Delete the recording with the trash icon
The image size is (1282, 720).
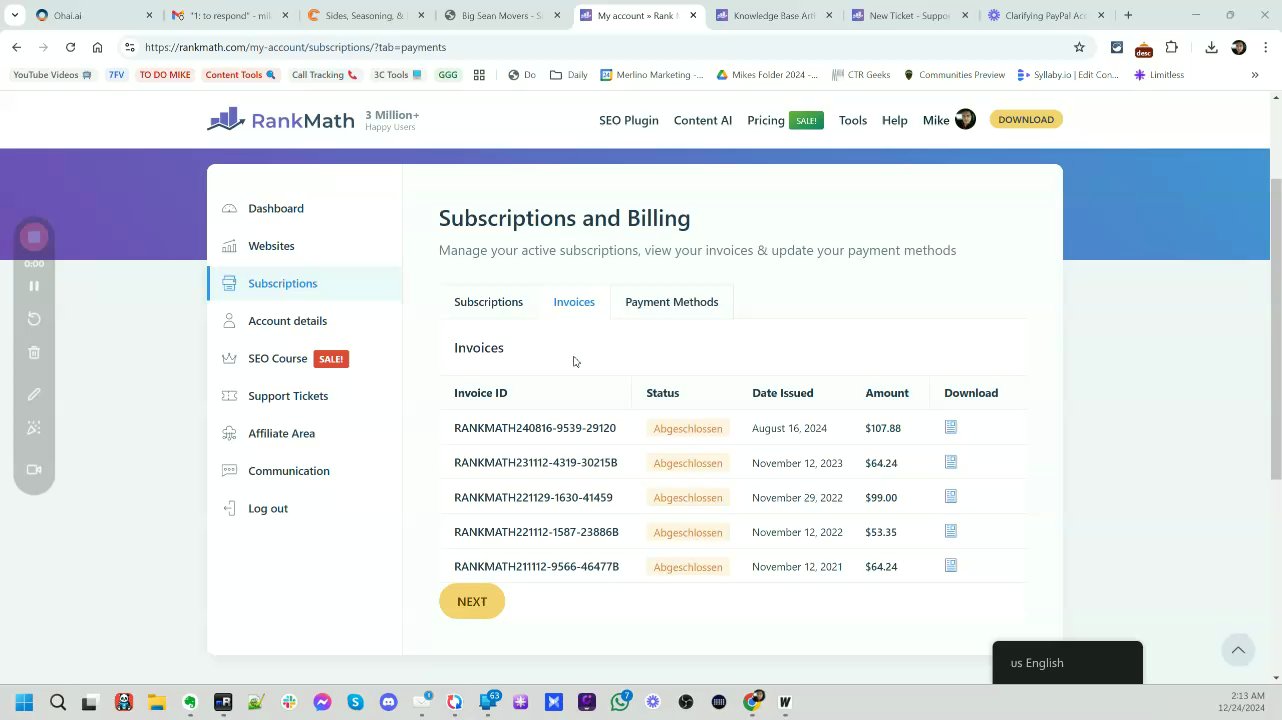pyautogui.click(x=34, y=353)
